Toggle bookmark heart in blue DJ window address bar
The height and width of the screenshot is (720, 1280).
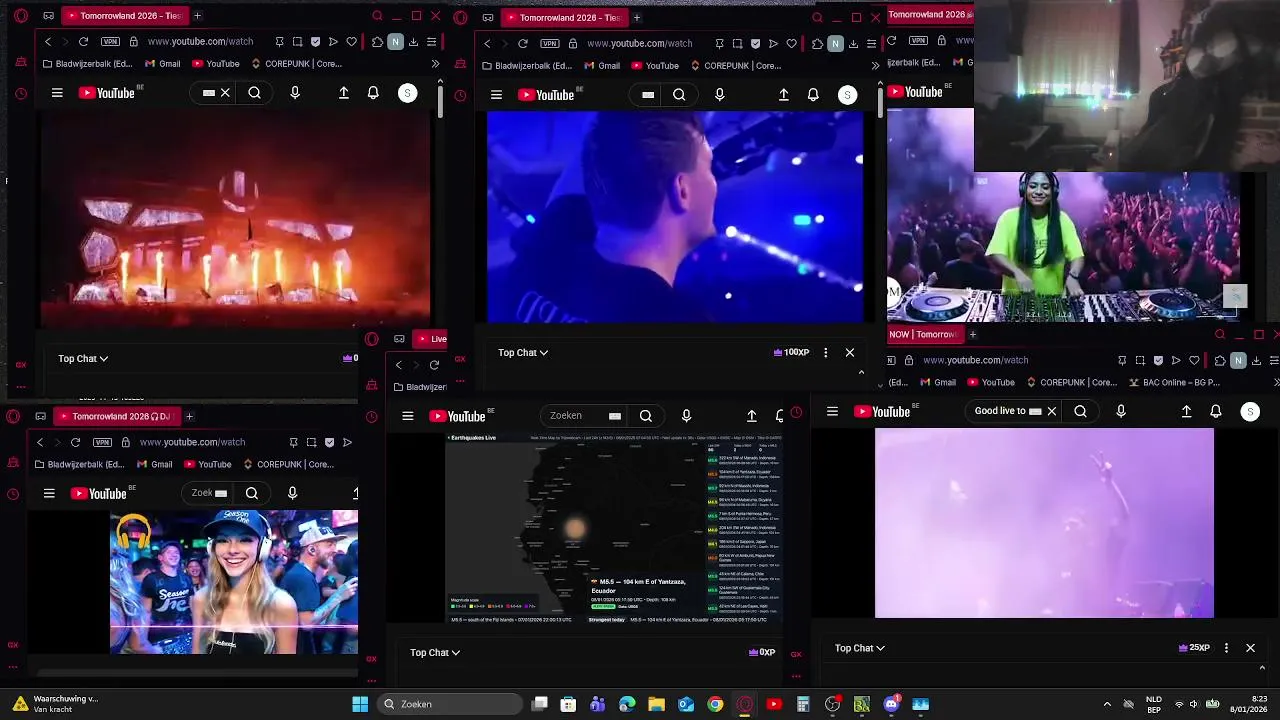(x=791, y=43)
